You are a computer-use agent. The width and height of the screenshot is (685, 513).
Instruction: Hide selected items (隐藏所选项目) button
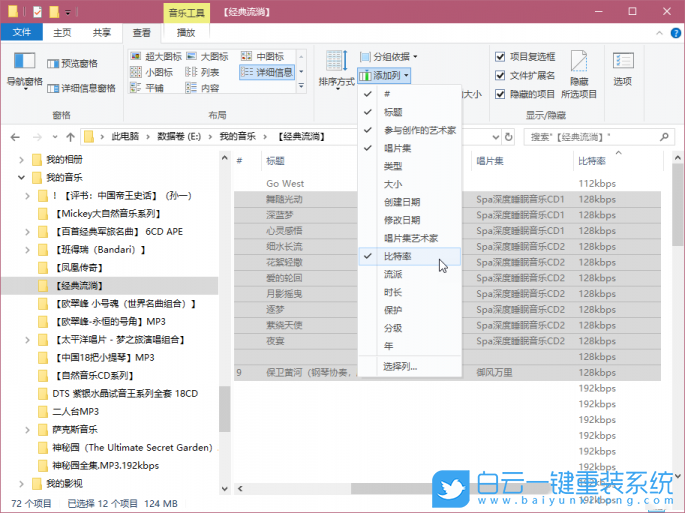579,75
